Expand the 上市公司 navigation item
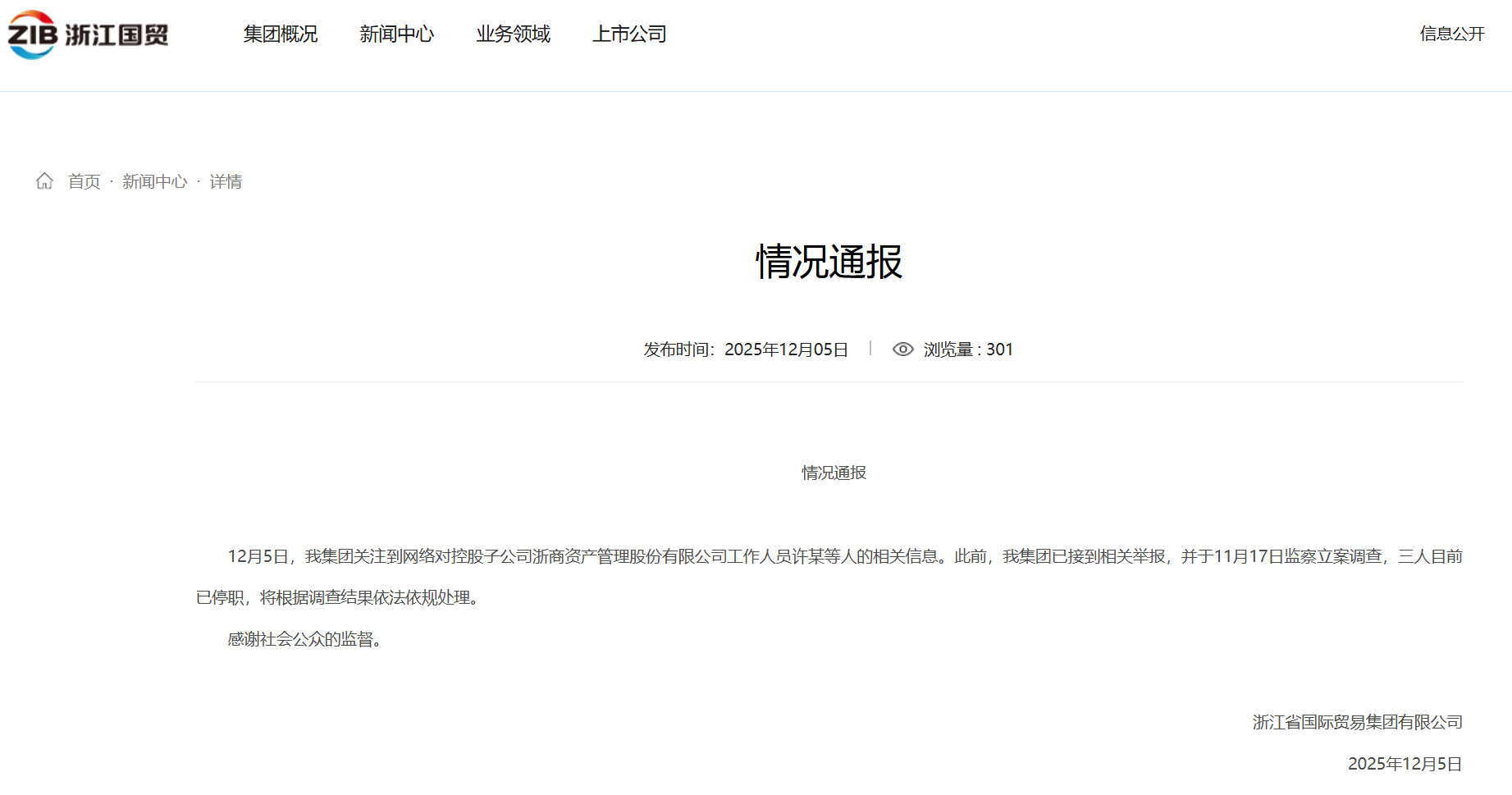1512x795 pixels. tap(629, 34)
